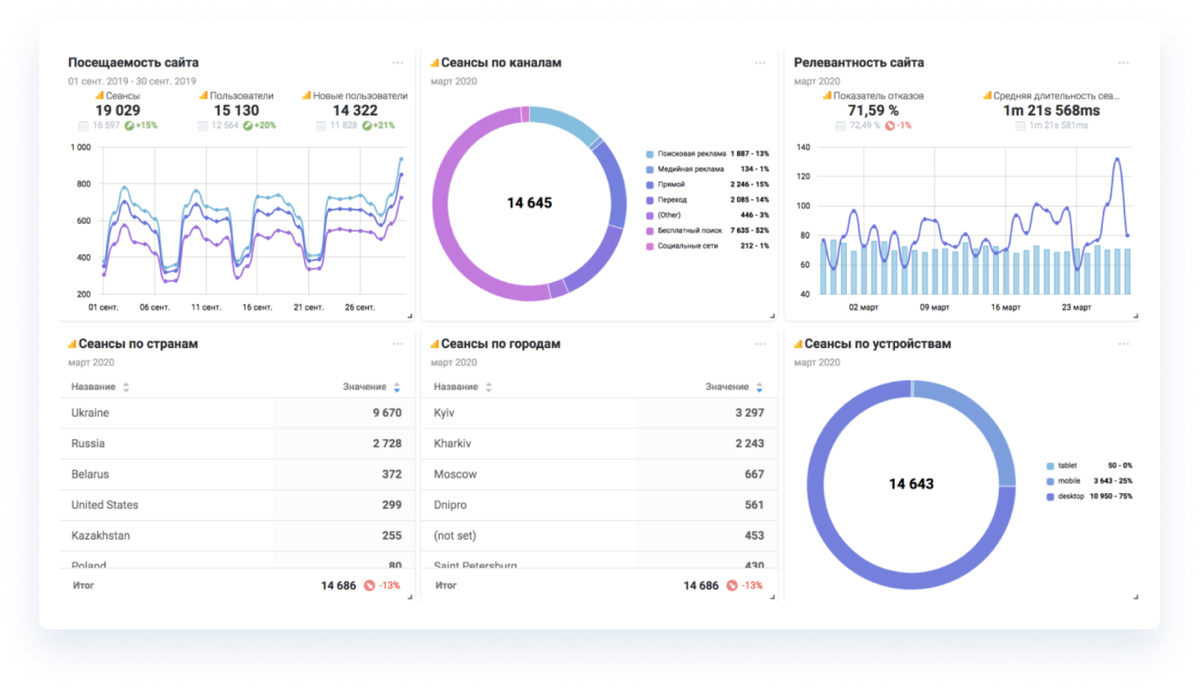This screenshot has height=689, width=1200.
Task: Select the (Other) legend entry
Action: coord(707,215)
